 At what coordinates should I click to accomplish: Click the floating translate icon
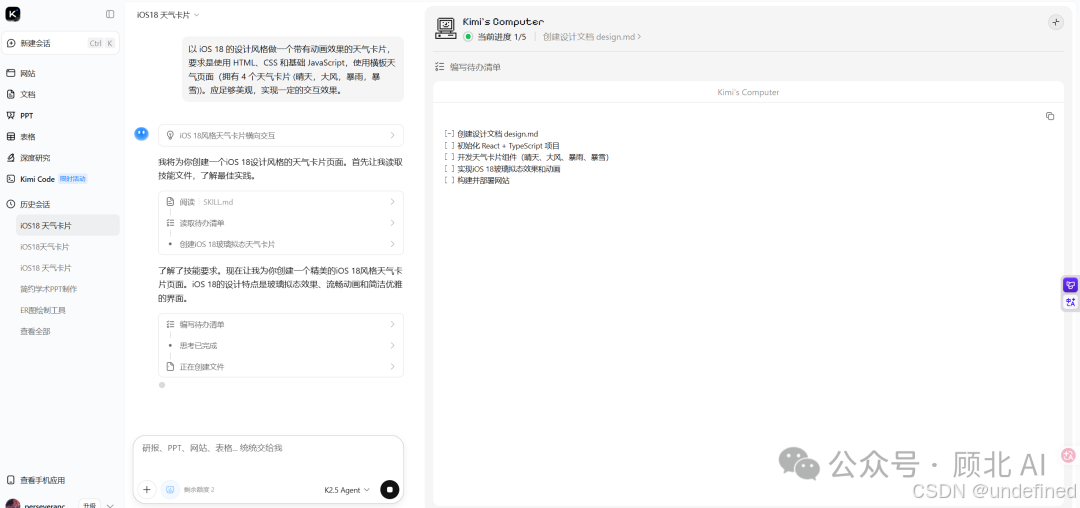(1070, 301)
